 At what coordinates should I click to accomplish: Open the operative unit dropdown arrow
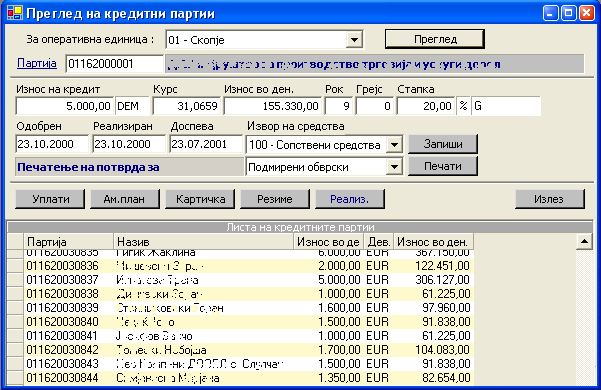[x=354, y=39]
